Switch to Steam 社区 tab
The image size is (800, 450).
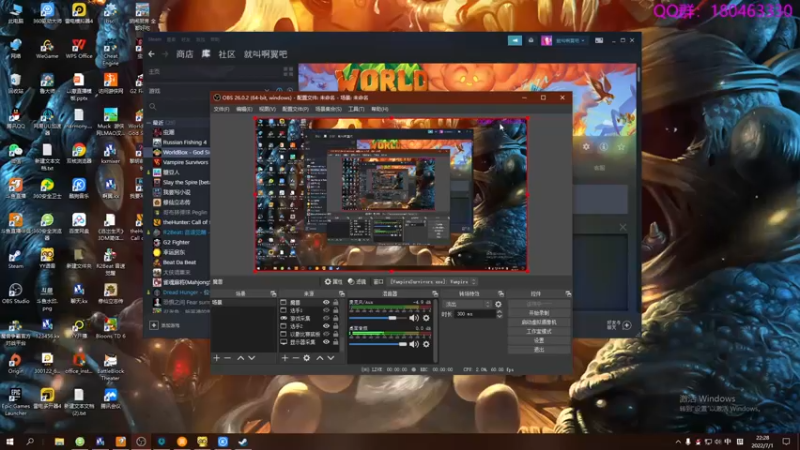click(227, 54)
